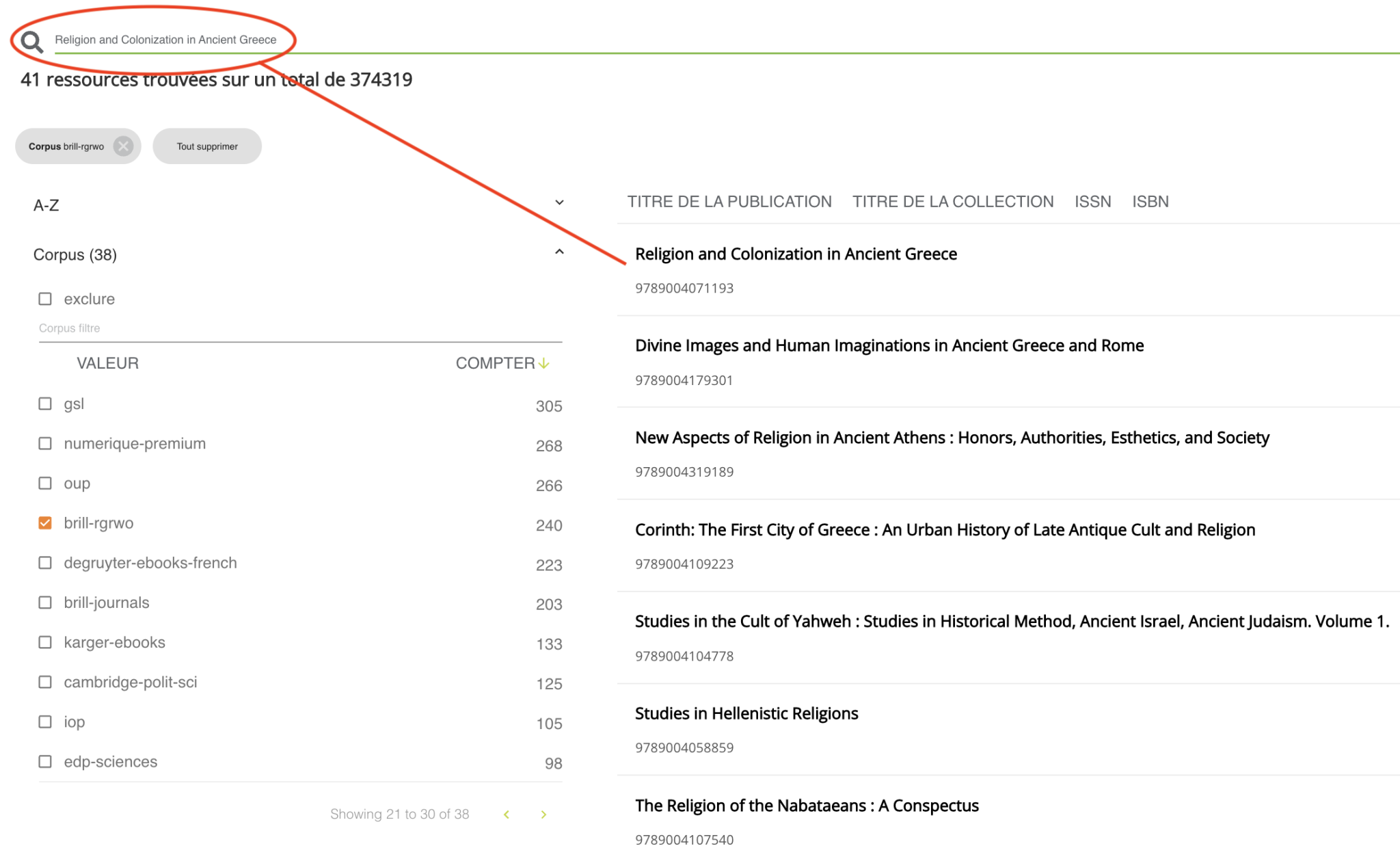Toggle the exclure checkbox
1400x861 pixels.
click(x=45, y=299)
